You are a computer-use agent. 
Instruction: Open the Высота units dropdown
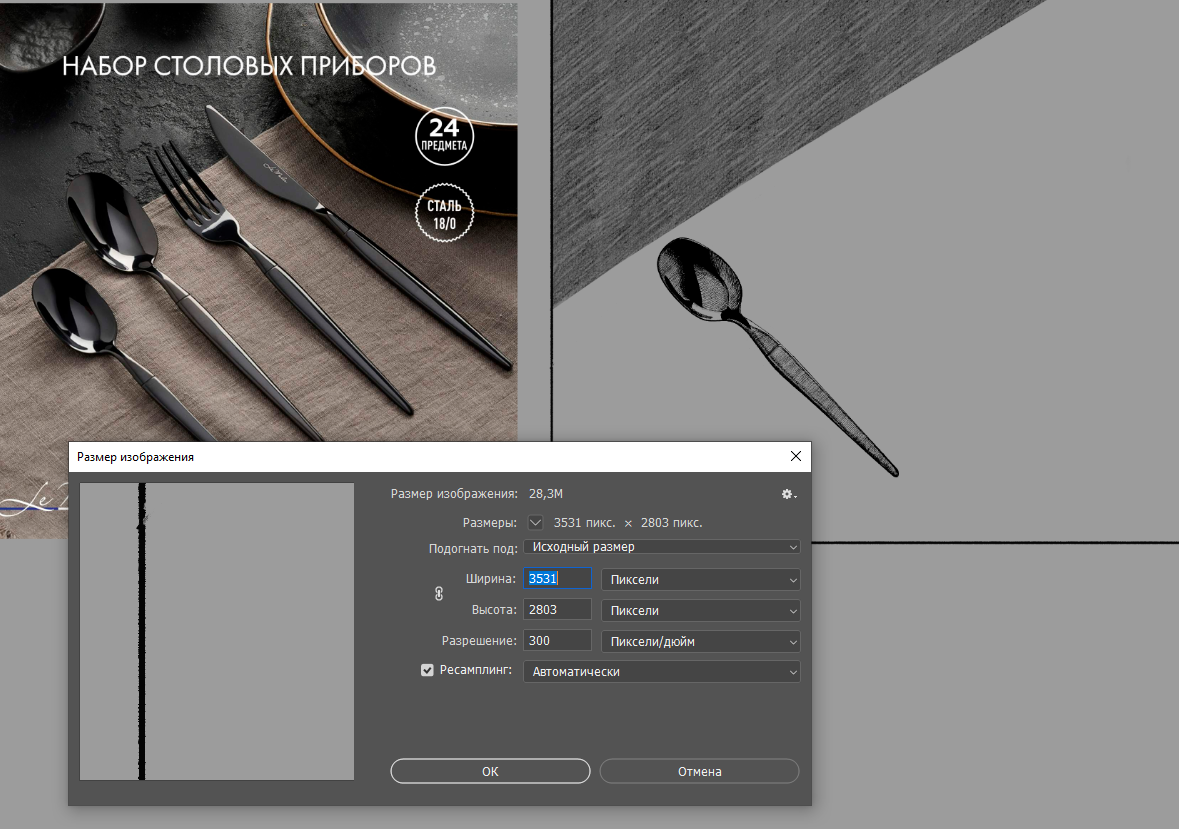pos(701,610)
